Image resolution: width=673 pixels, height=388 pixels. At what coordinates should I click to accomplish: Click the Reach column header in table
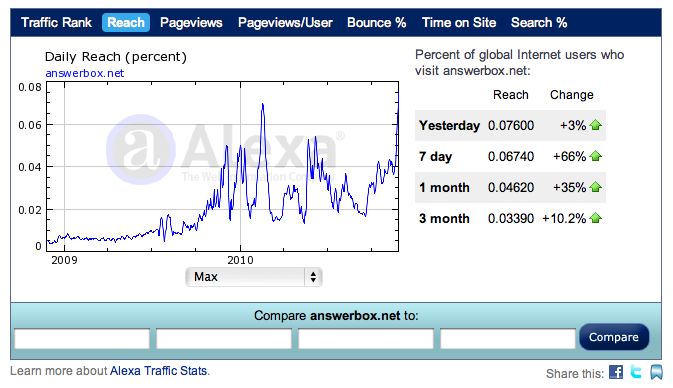click(x=511, y=95)
